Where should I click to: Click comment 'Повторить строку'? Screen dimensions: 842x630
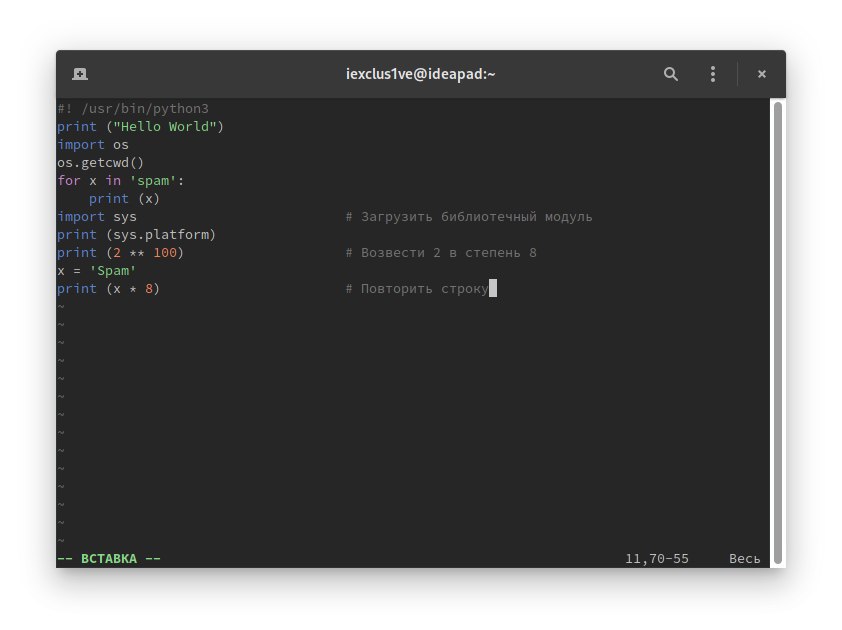pyautogui.click(x=417, y=289)
